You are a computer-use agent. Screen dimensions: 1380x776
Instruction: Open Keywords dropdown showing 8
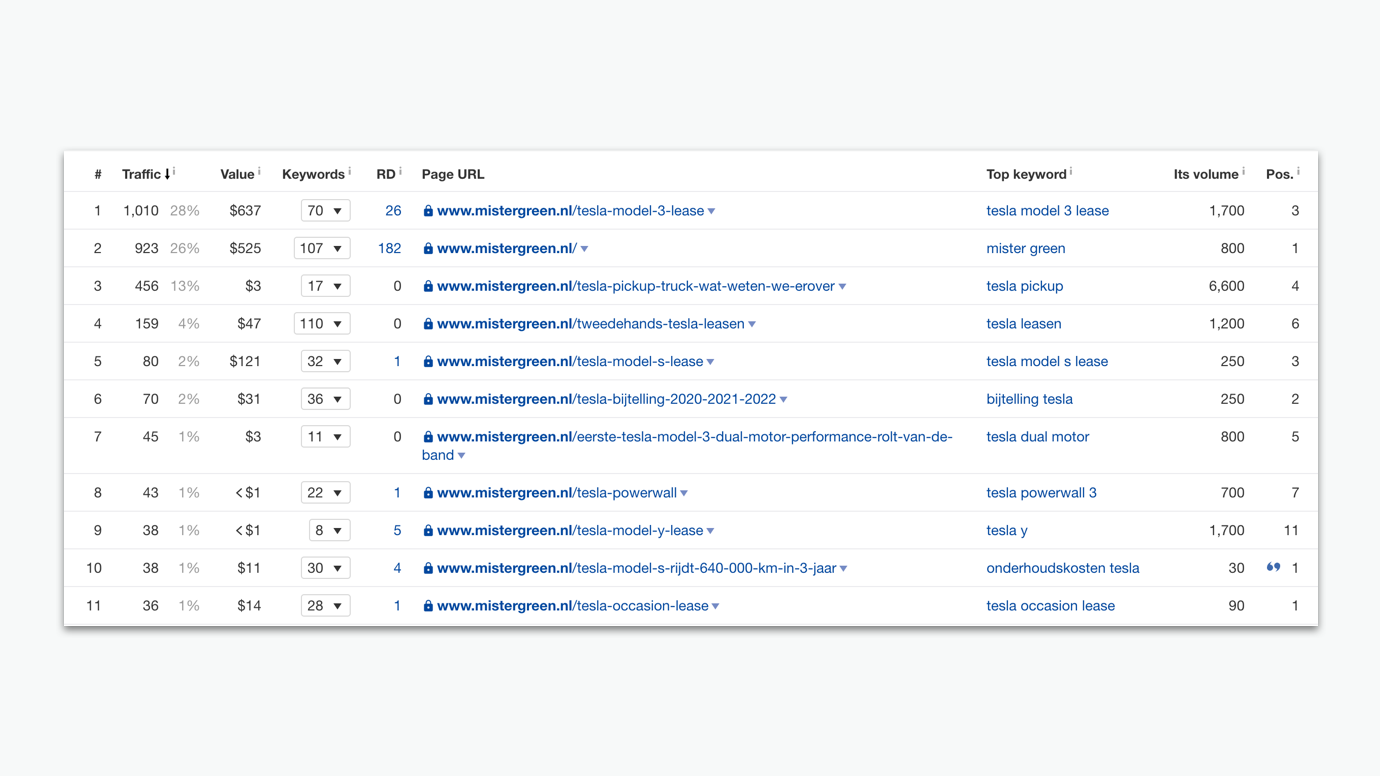(329, 530)
